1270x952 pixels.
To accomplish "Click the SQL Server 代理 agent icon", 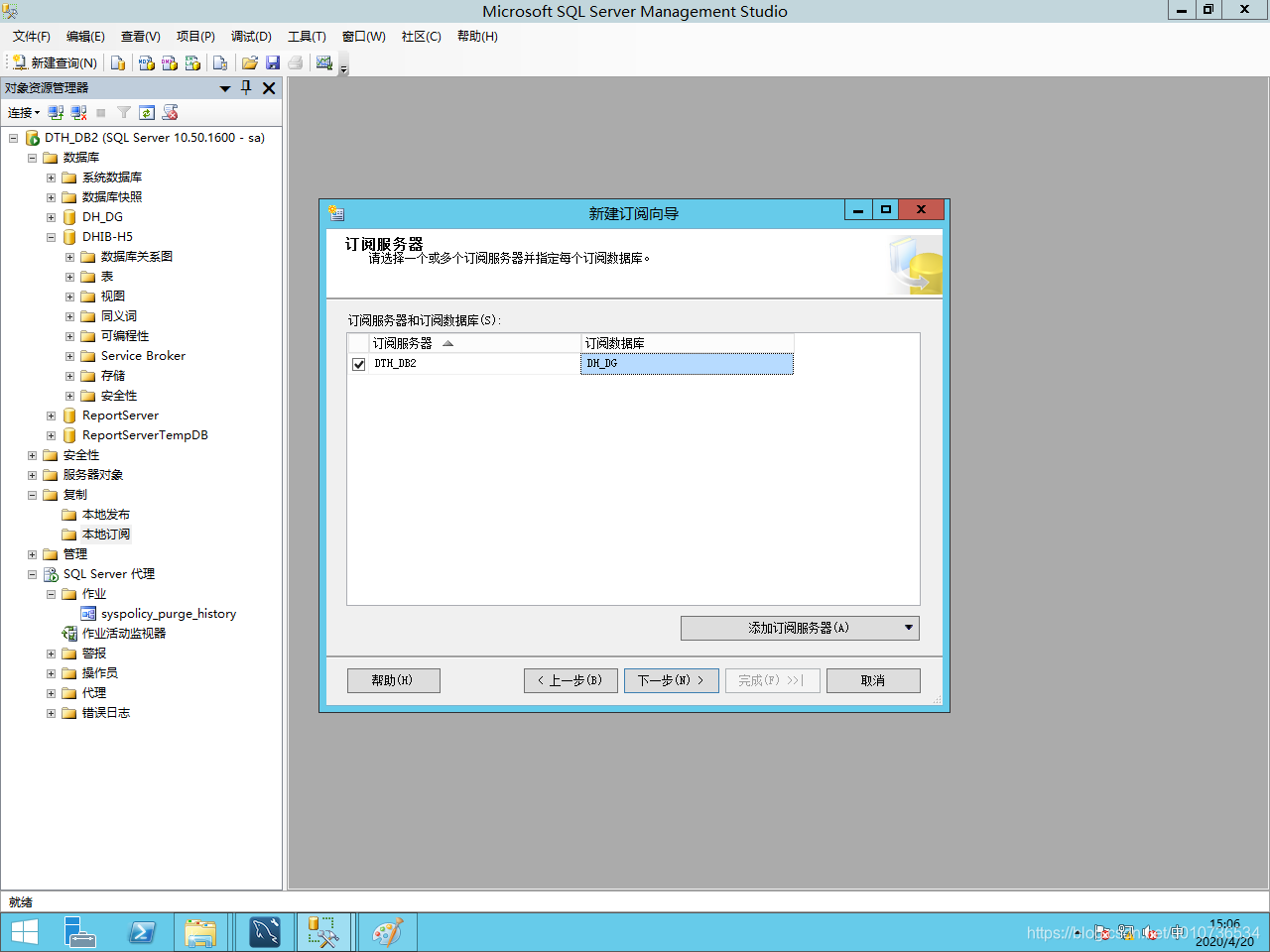I will [51, 574].
